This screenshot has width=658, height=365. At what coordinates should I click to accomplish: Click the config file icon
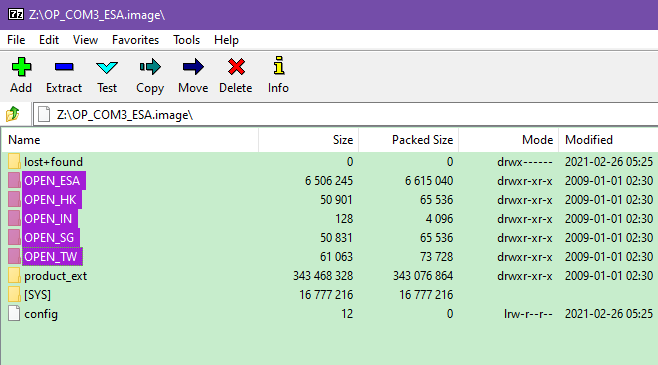pos(14,313)
